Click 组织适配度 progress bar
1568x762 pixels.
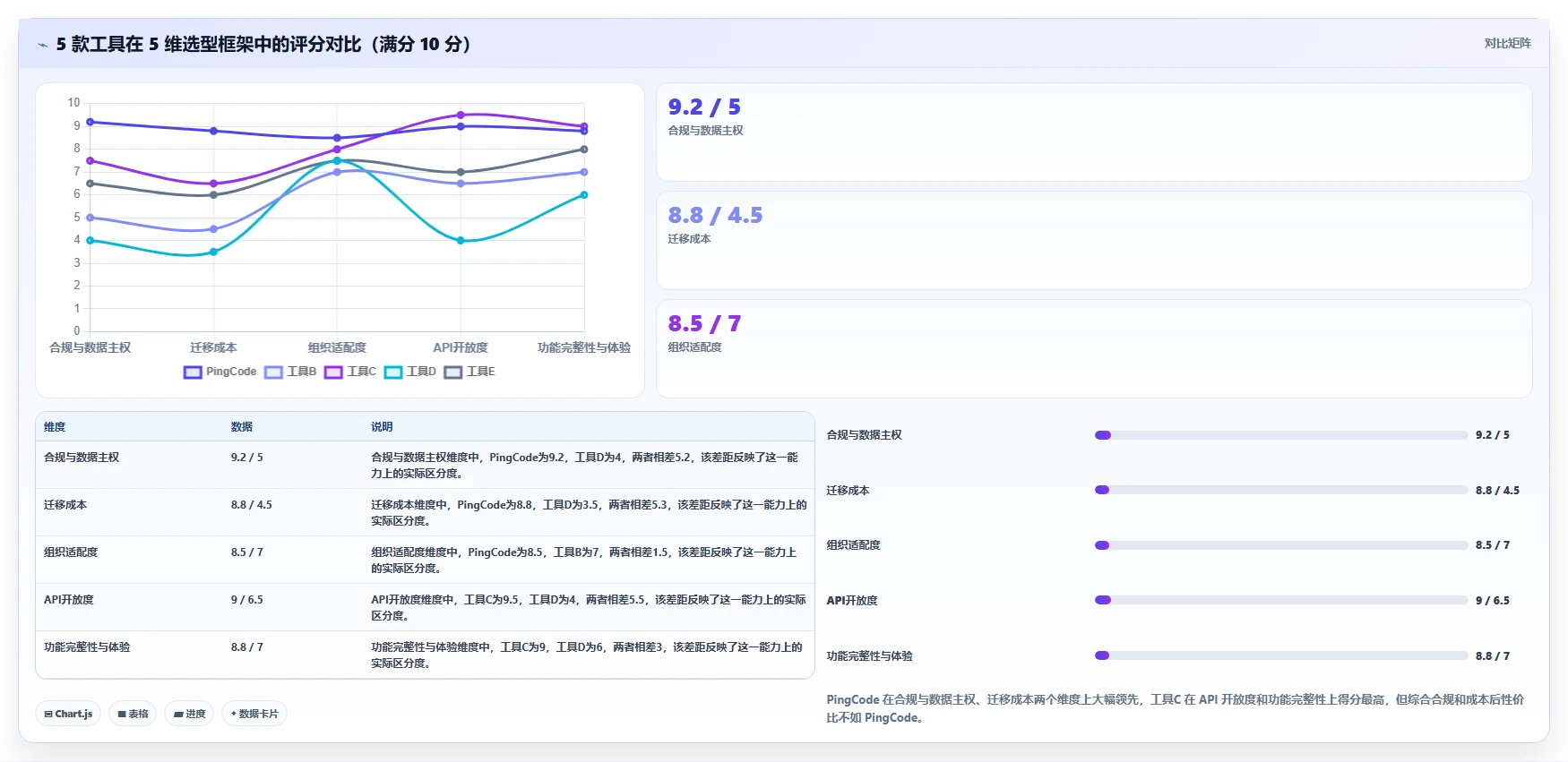tap(1281, 545)
